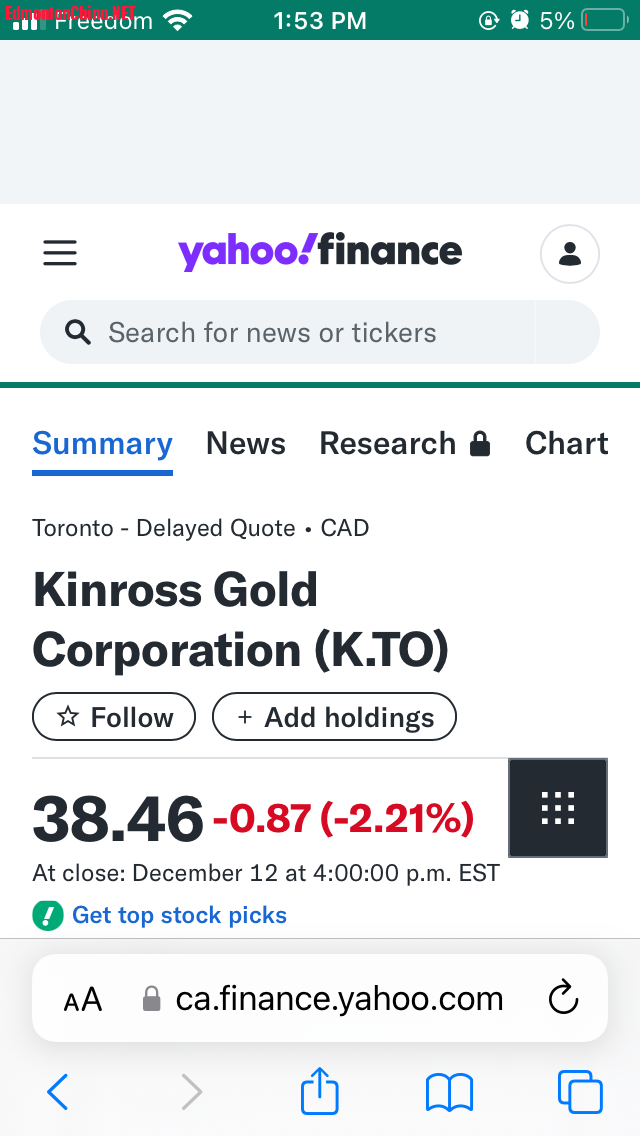Tap the user profile account icon

[570, 254]
